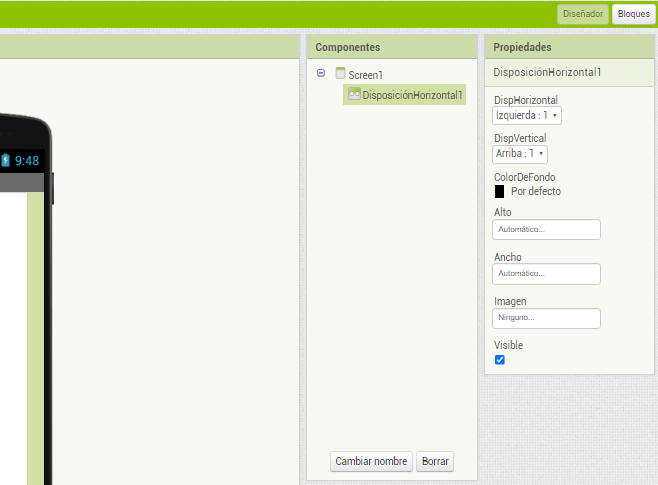Open the ColorDeFondo black color swatch
658x485 pixels.
coord(499,191)
